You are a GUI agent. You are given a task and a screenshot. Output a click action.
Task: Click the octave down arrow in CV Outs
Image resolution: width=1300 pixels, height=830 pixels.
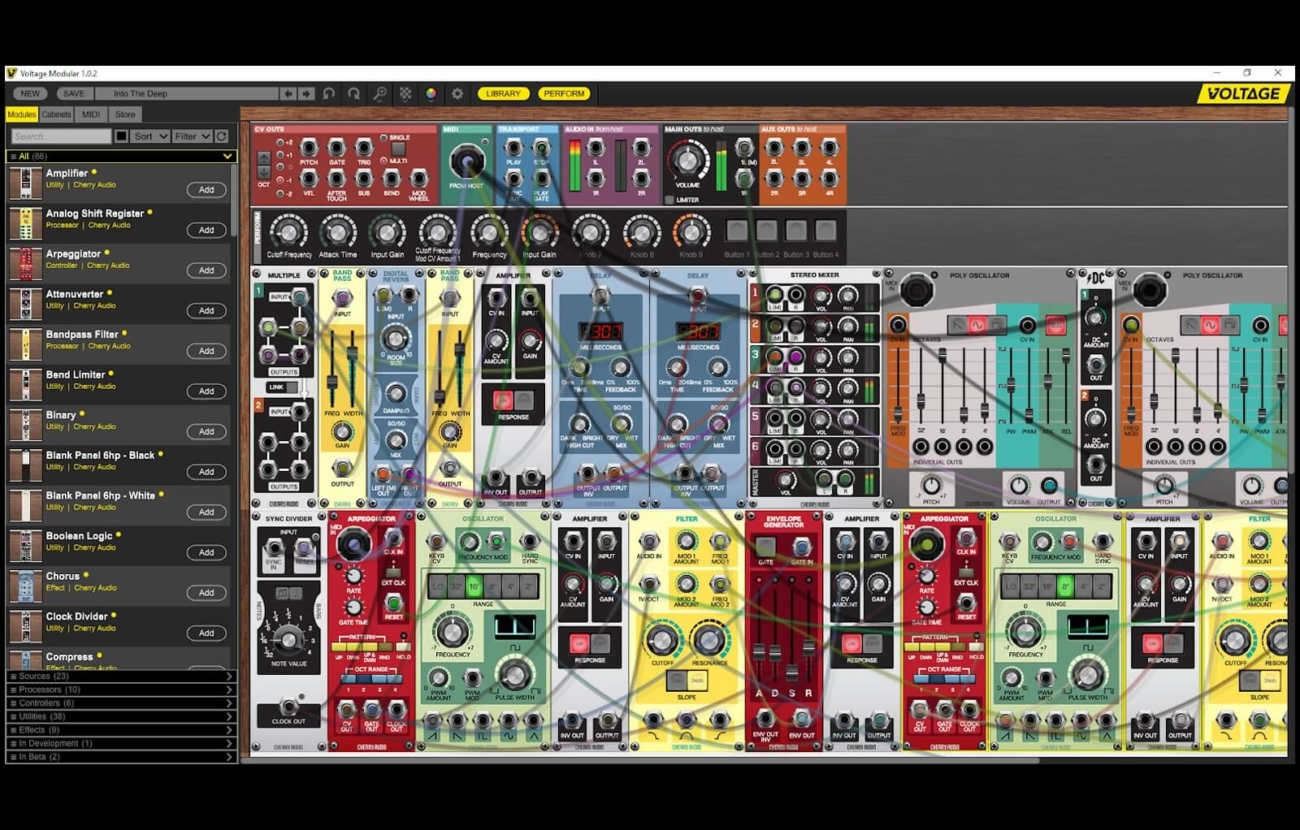pyautogui.click(x=264, y=172)
